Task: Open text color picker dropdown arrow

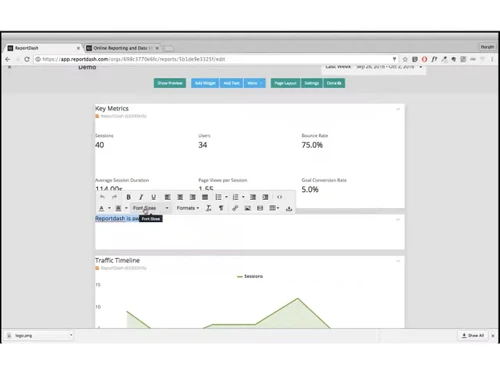Action: click(x=109, y=208)
